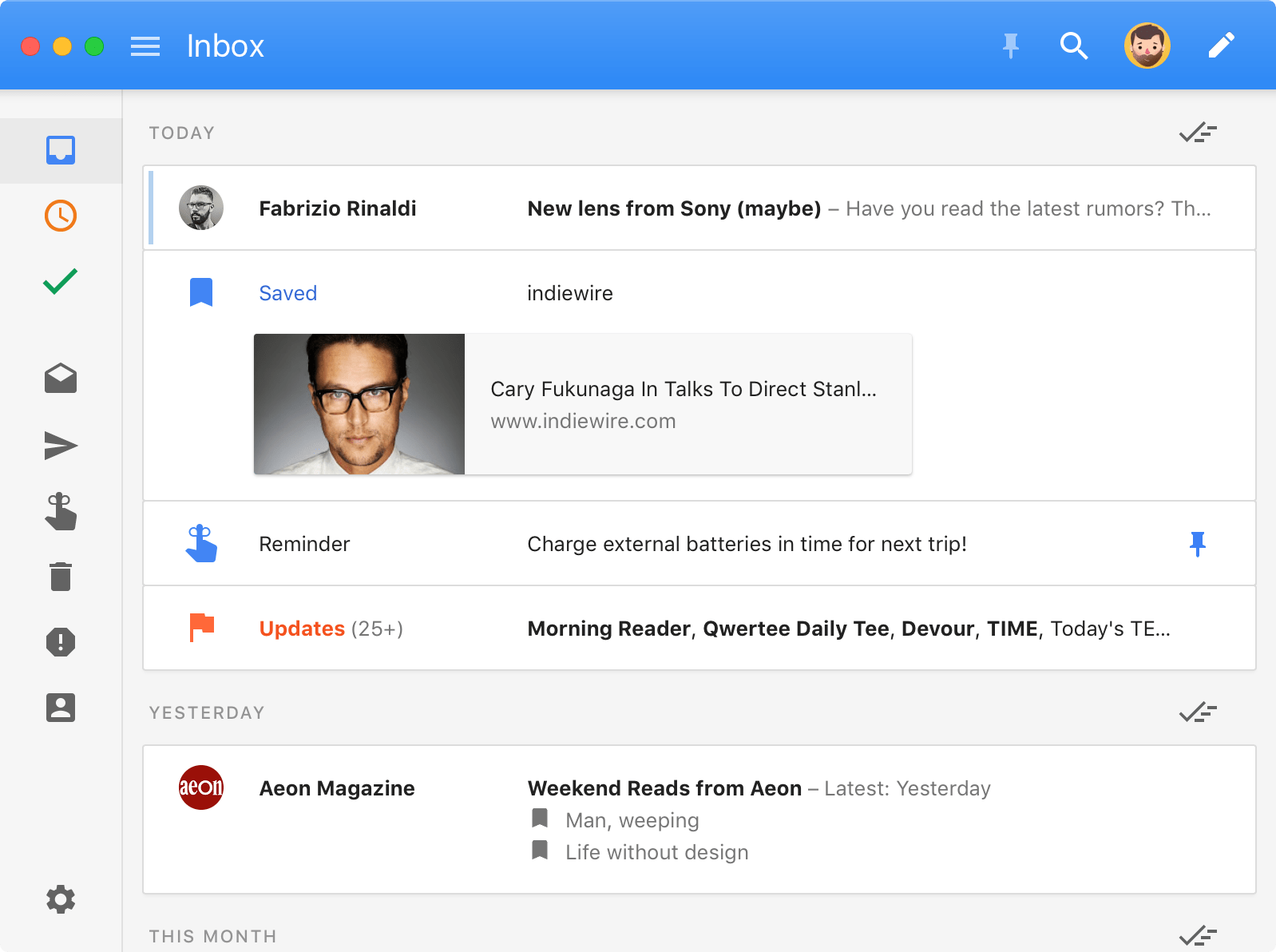Visit www.indiewire.com link
Screen dimensions: 1276x952
pos(584,421)
